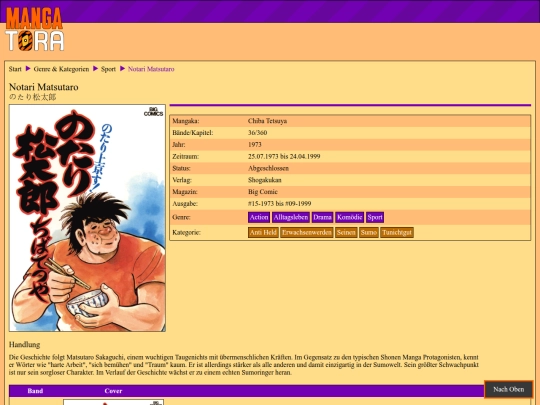Screen dimensions: 540x405
Task: Click the Mangaka: row label
Action: 186,121
